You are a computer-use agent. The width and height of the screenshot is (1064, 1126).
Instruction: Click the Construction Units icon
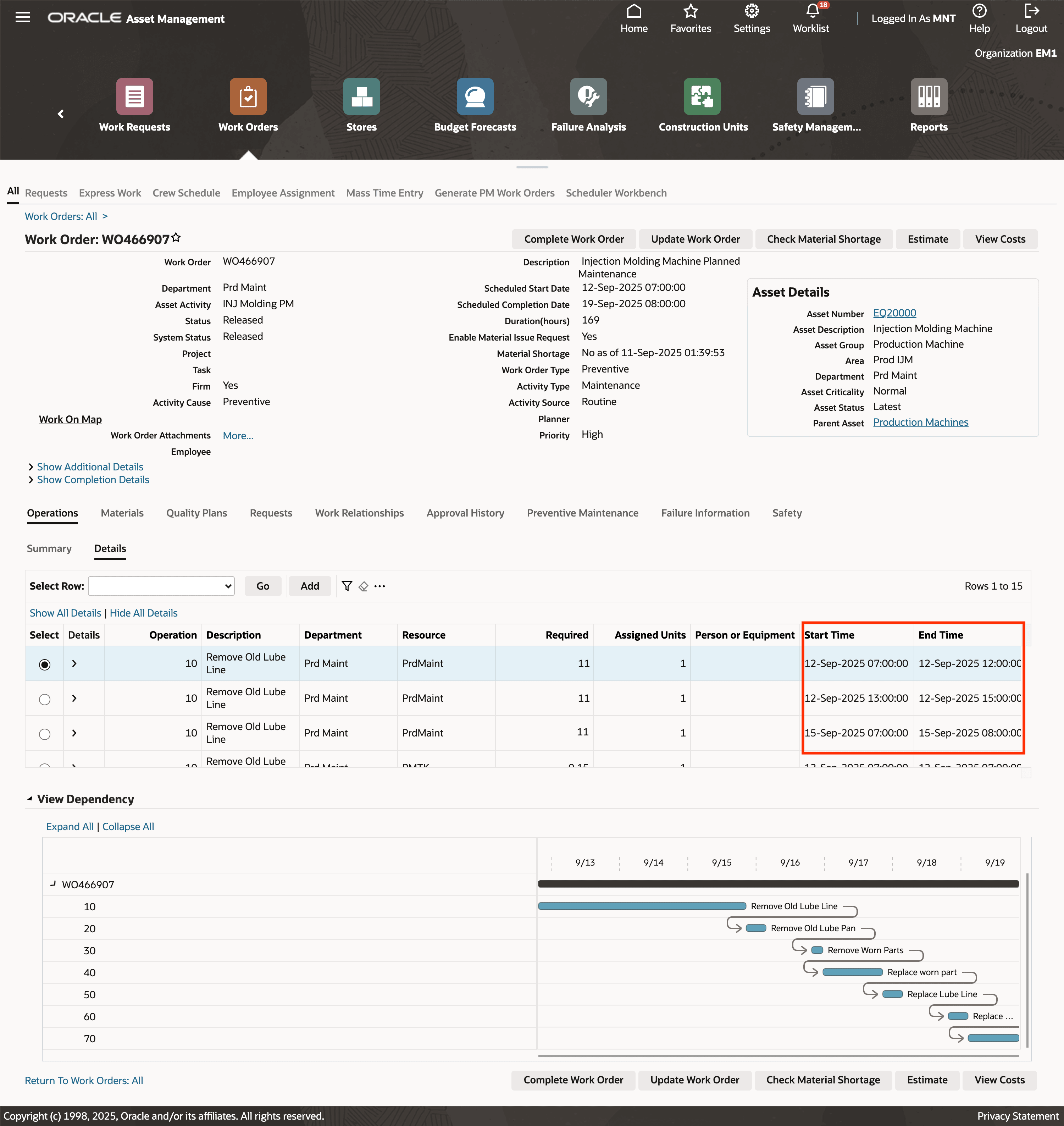[x=702, y=96]
